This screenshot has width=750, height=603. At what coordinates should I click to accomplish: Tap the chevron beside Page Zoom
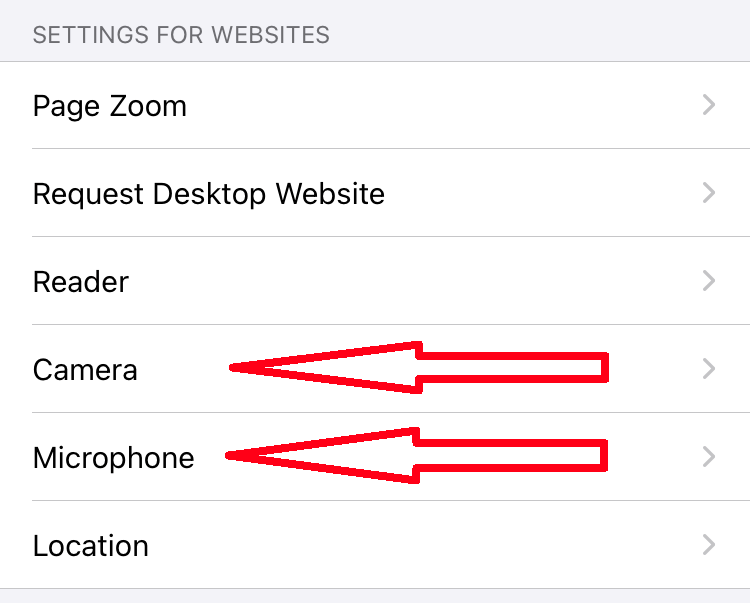(x=709, y=105)
